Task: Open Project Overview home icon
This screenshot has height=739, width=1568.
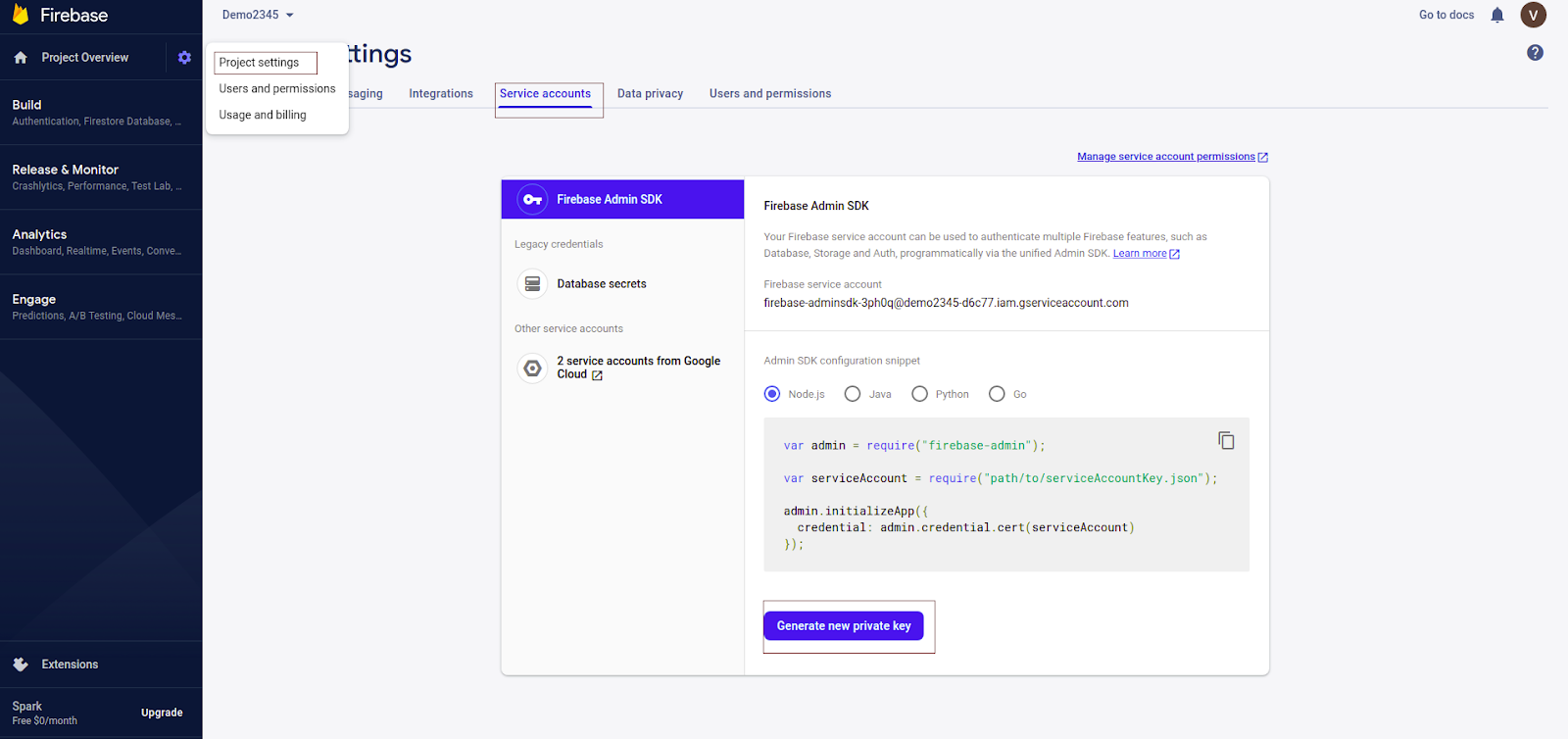Action: (x=21, y=58)
